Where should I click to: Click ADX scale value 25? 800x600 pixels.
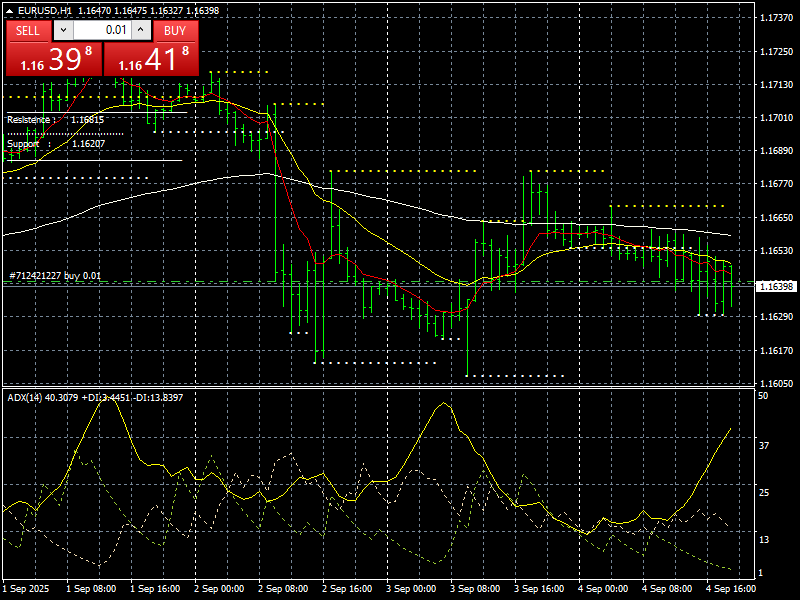point(763,493)
